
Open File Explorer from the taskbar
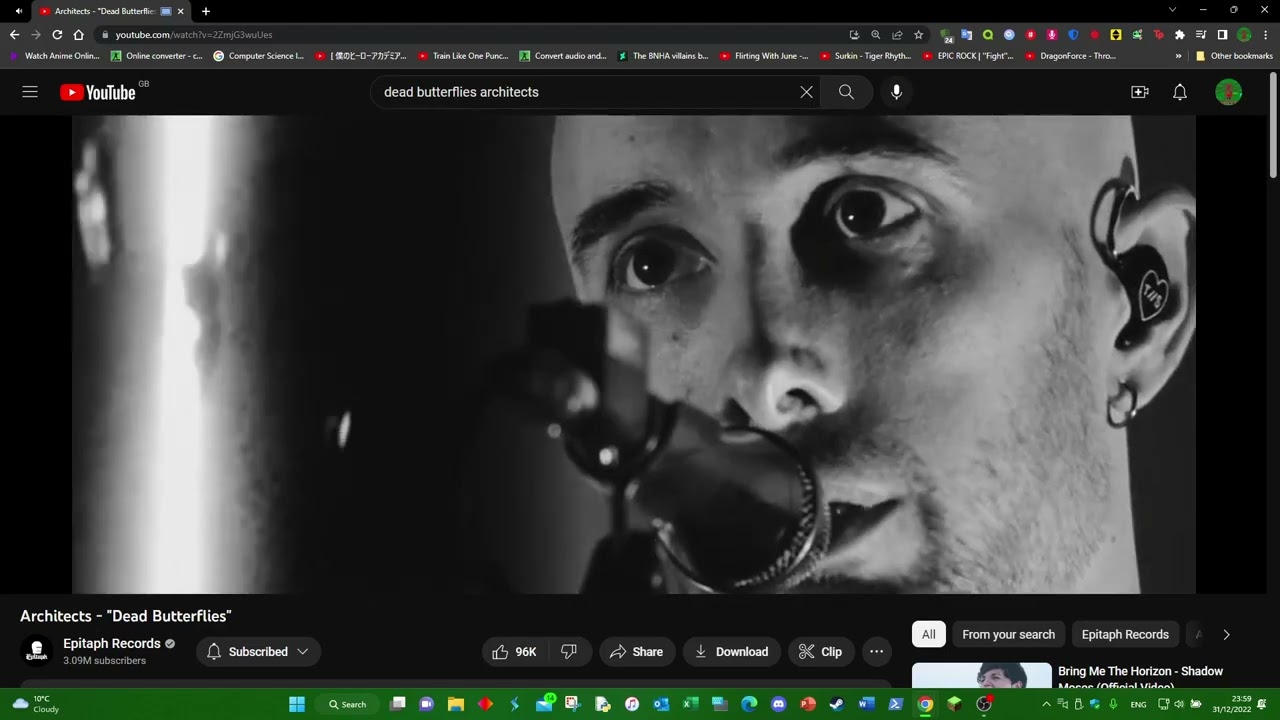point(456,704)
